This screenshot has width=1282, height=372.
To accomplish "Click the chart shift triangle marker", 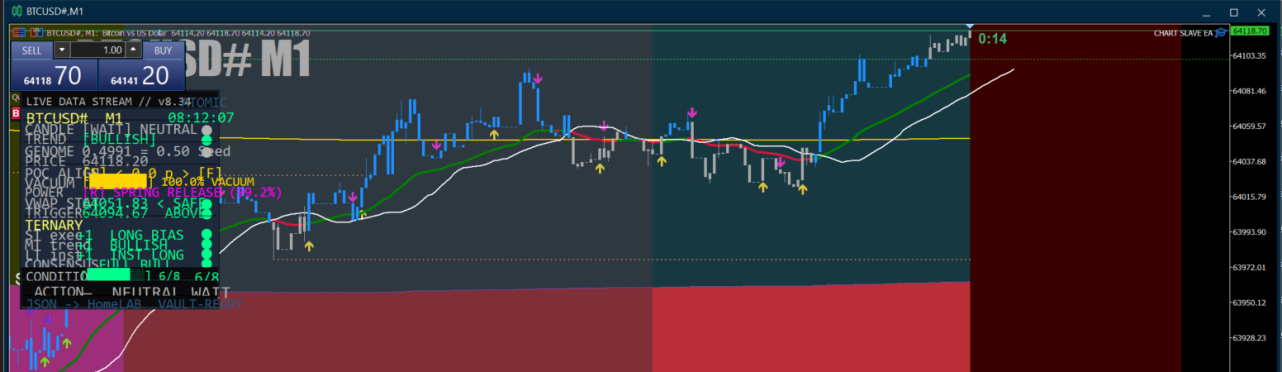I will click(x=970, y=27).
